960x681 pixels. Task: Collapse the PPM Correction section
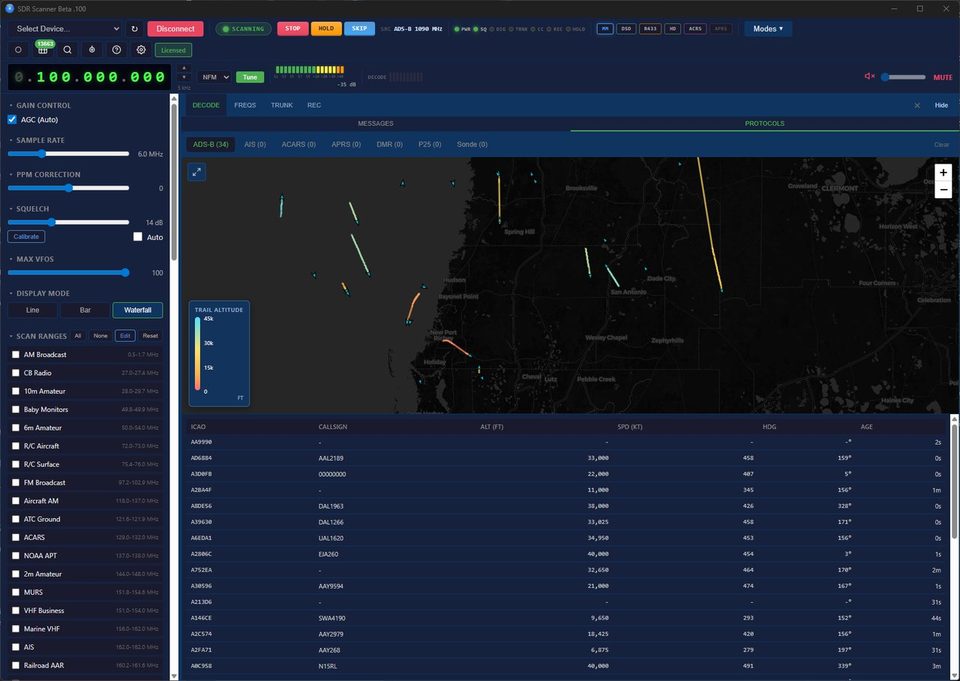(45, 175)
